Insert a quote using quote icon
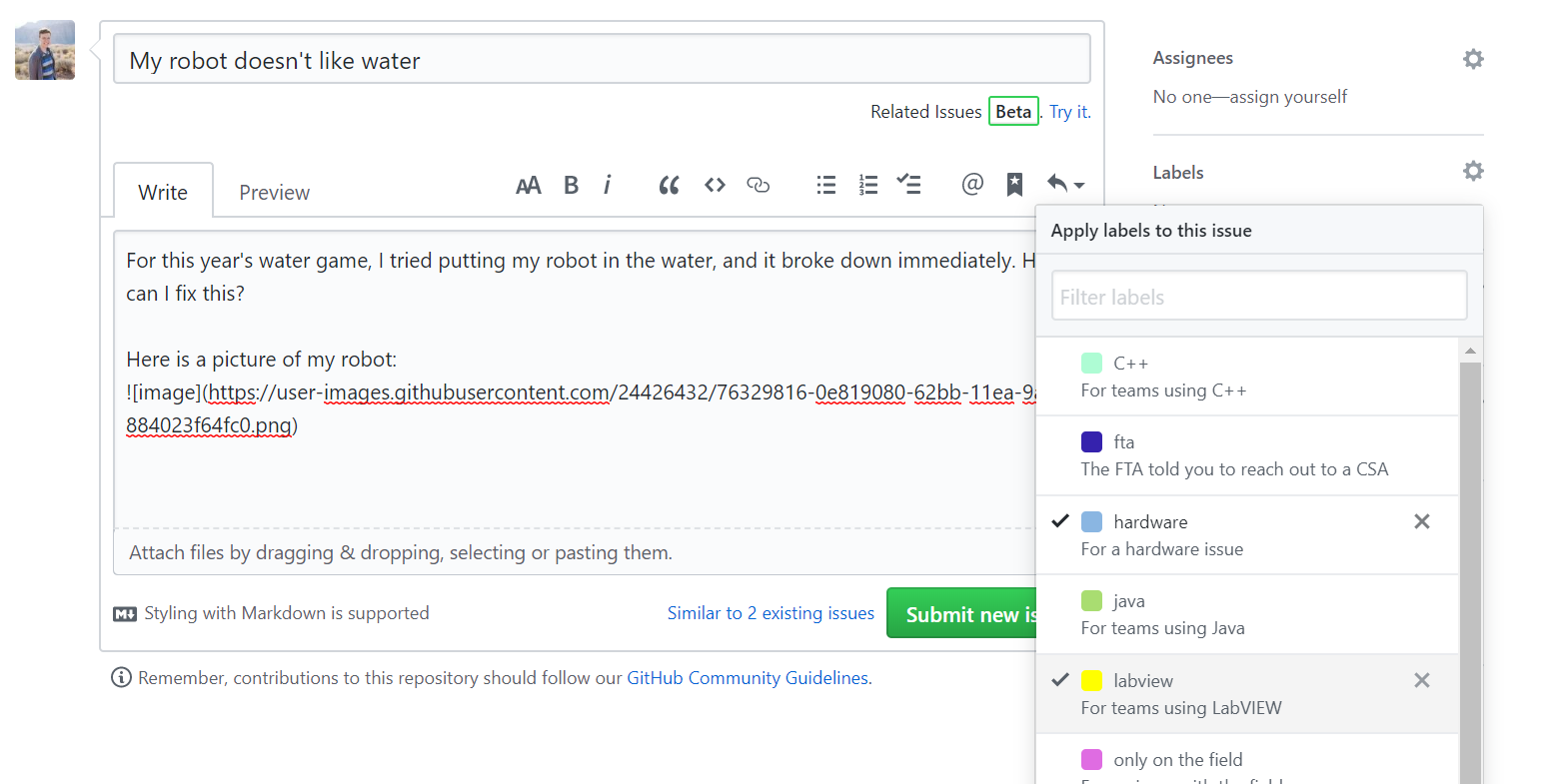The image size is (1552, 784). (670, 185)
